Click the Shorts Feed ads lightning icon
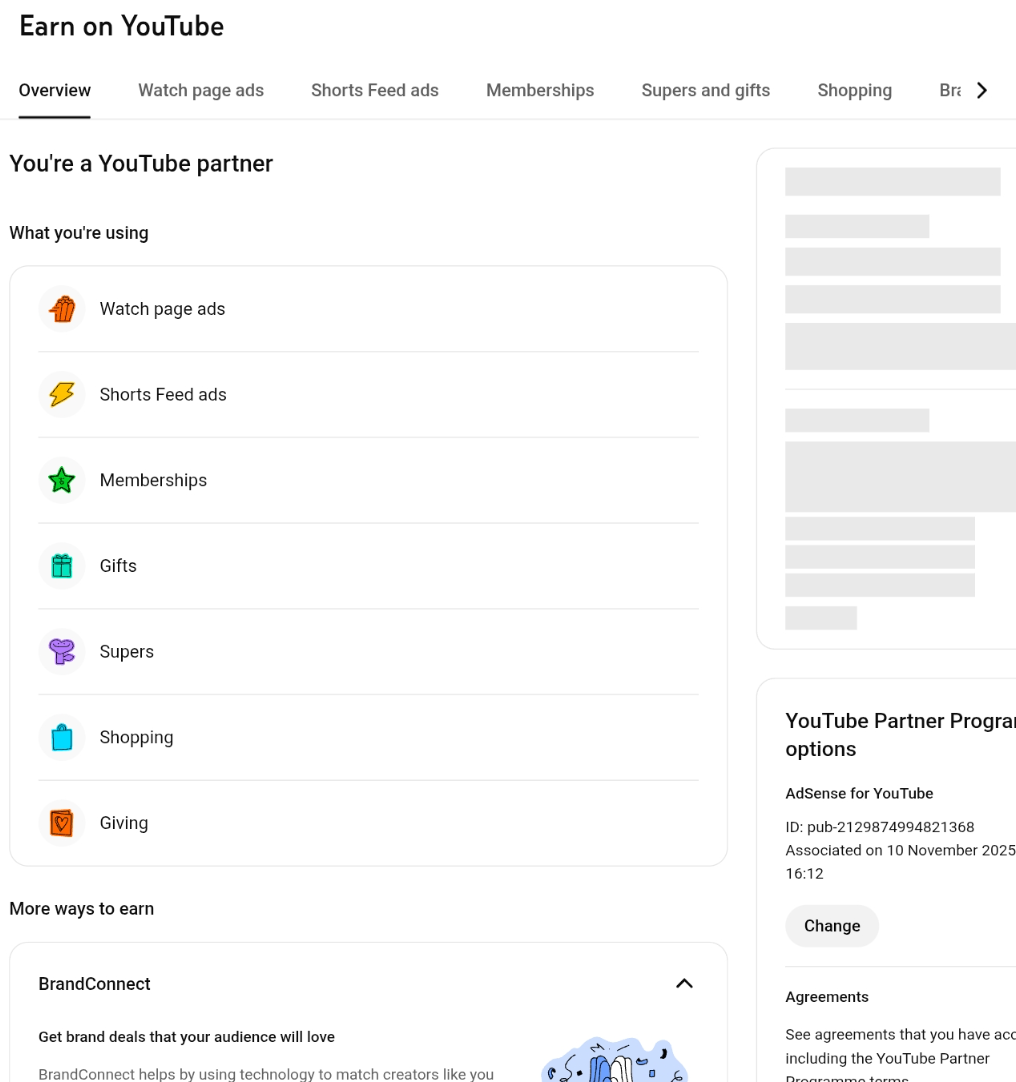The height and width of the screenshot is (1082, 1016). coord(62,395)
